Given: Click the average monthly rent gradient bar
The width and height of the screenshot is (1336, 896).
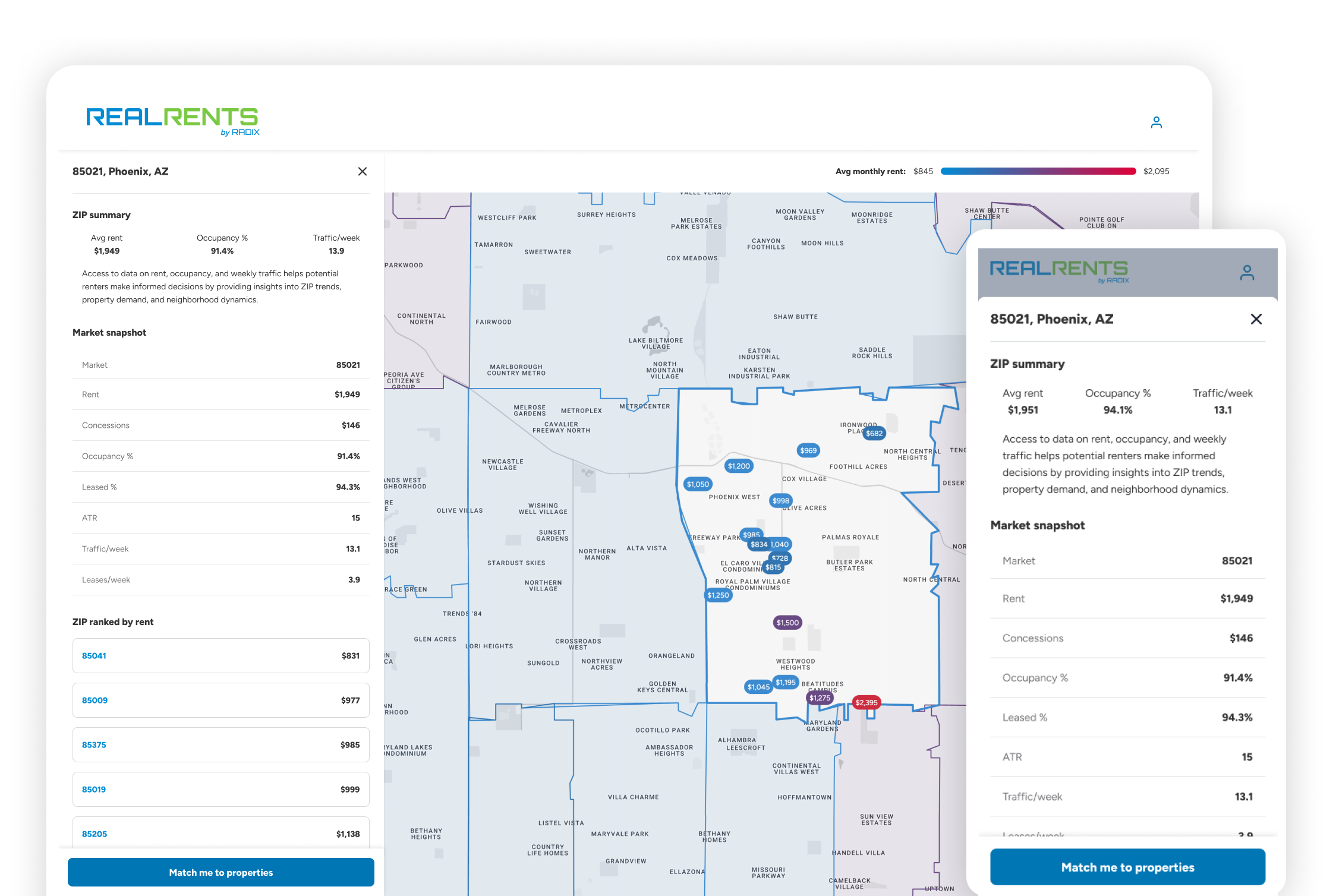Looking at the screenshot, I should (1038, 171).
